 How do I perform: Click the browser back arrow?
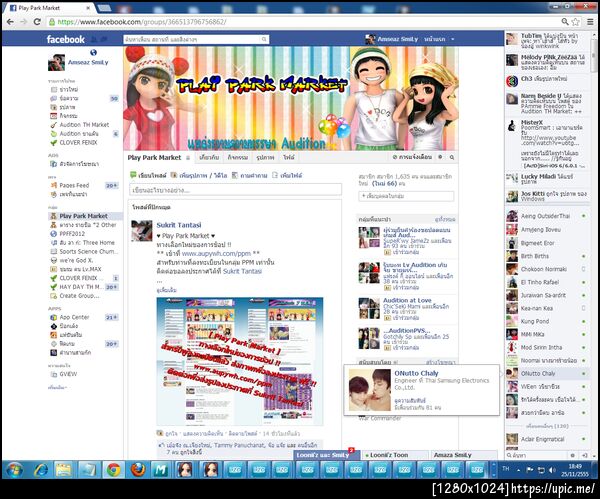10,22
